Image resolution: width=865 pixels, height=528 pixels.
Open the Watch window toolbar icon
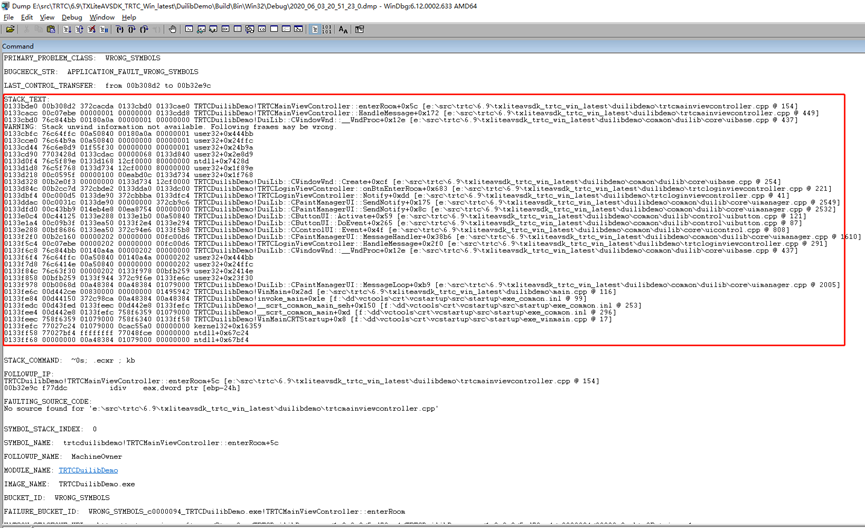click(201, 29)
